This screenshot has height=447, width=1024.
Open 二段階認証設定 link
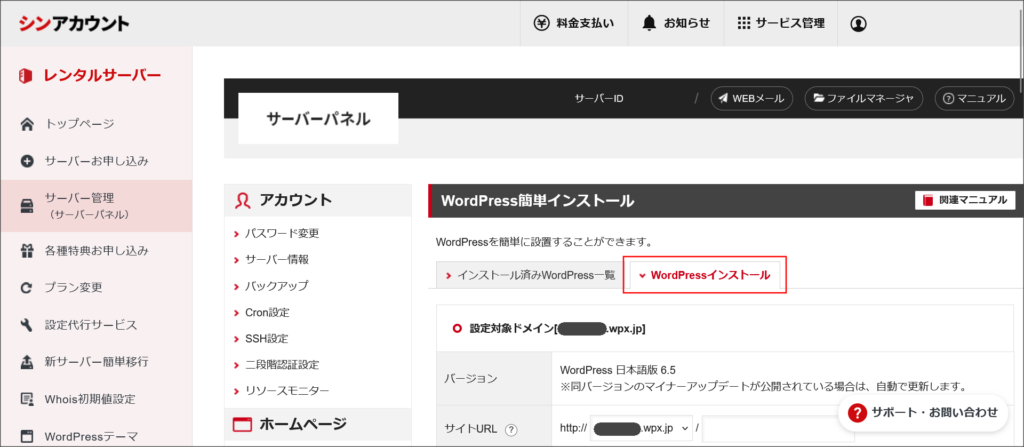[282, 365]
